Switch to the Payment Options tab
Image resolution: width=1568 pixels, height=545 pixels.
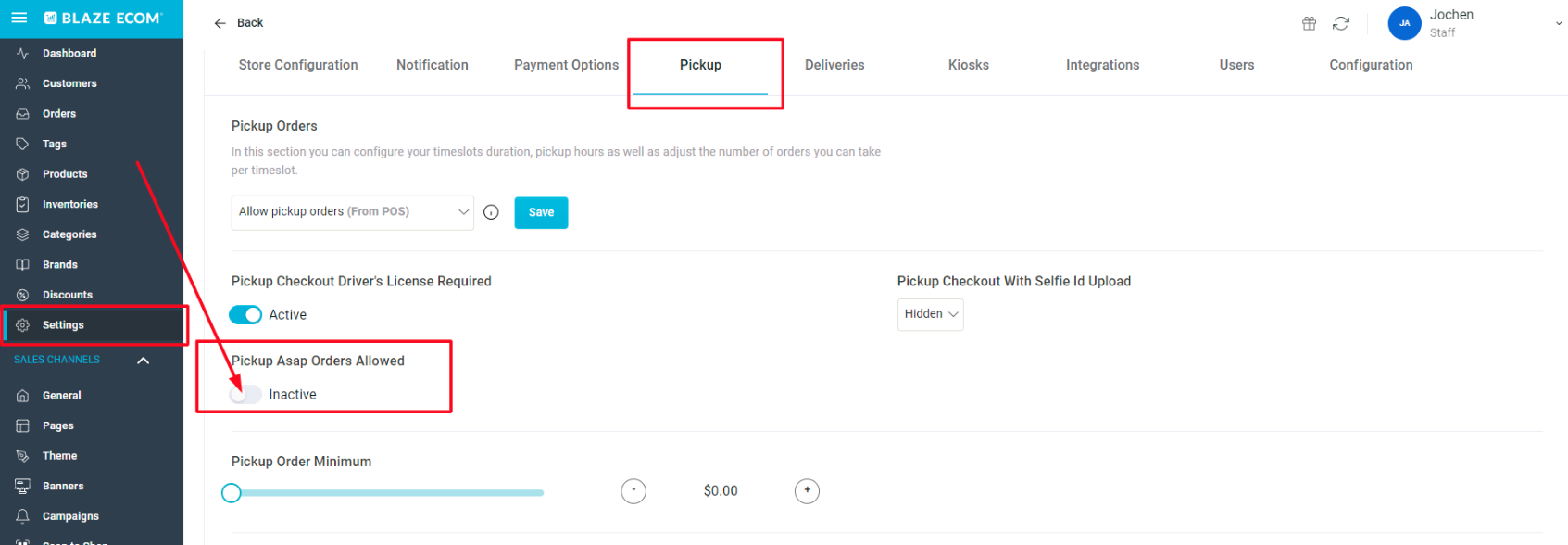566,65
